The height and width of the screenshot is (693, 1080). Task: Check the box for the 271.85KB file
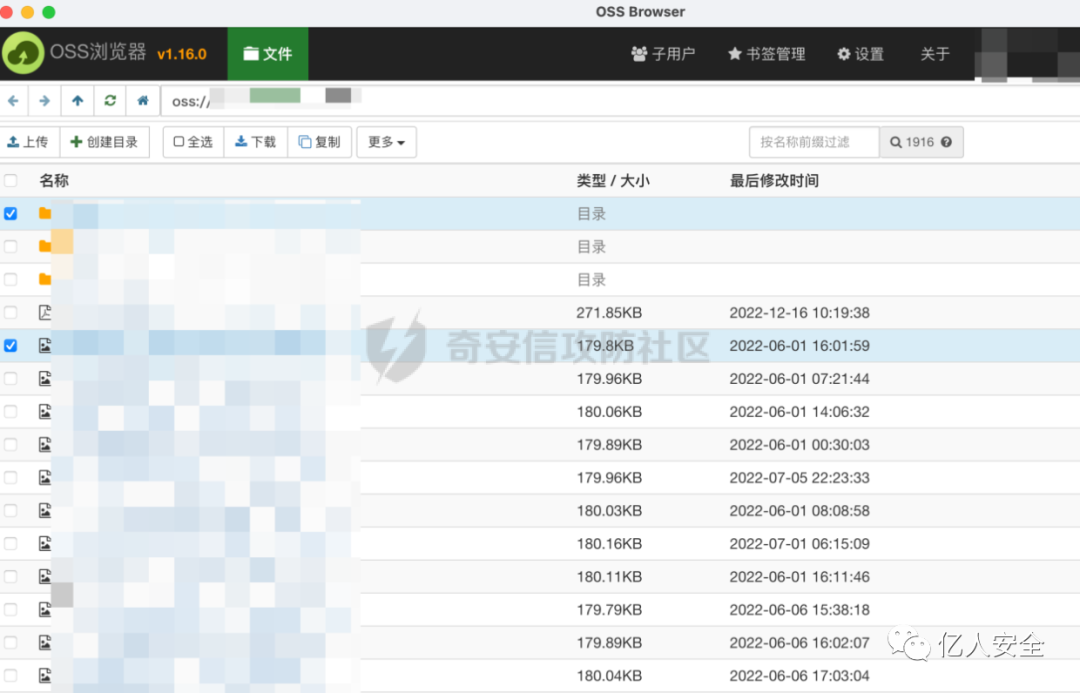click(x=10, y=312)
